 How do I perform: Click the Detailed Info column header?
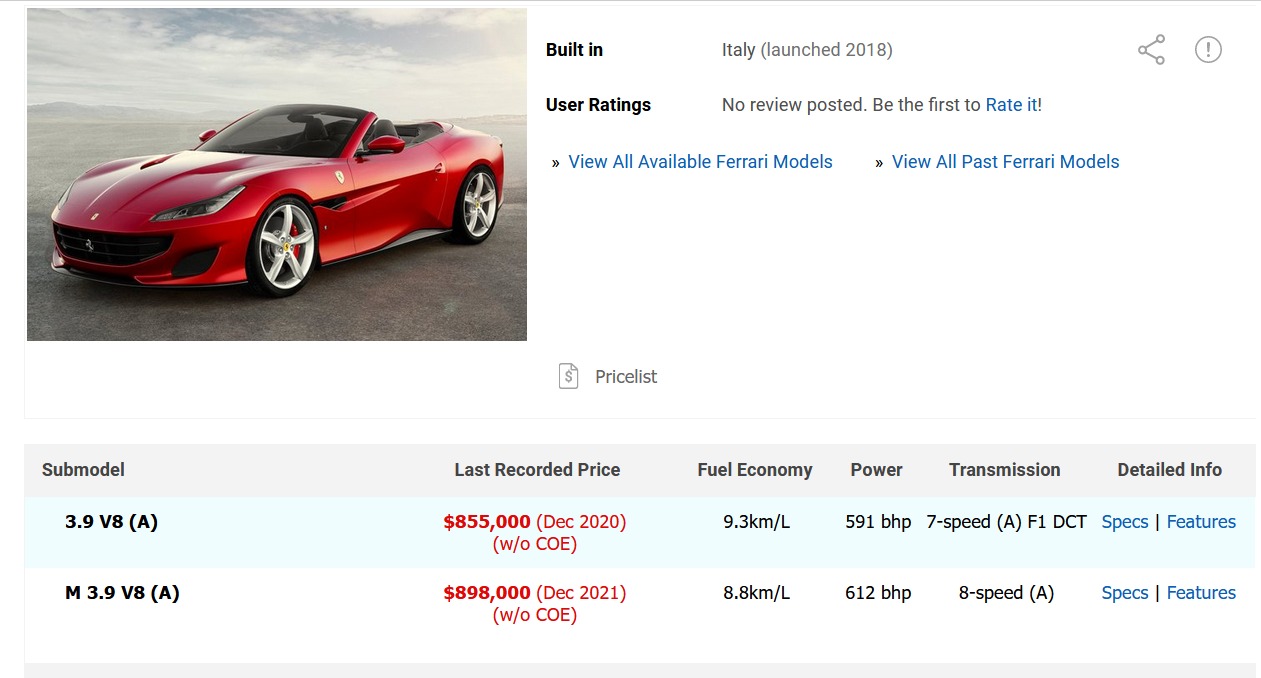tap(1169, 470)
